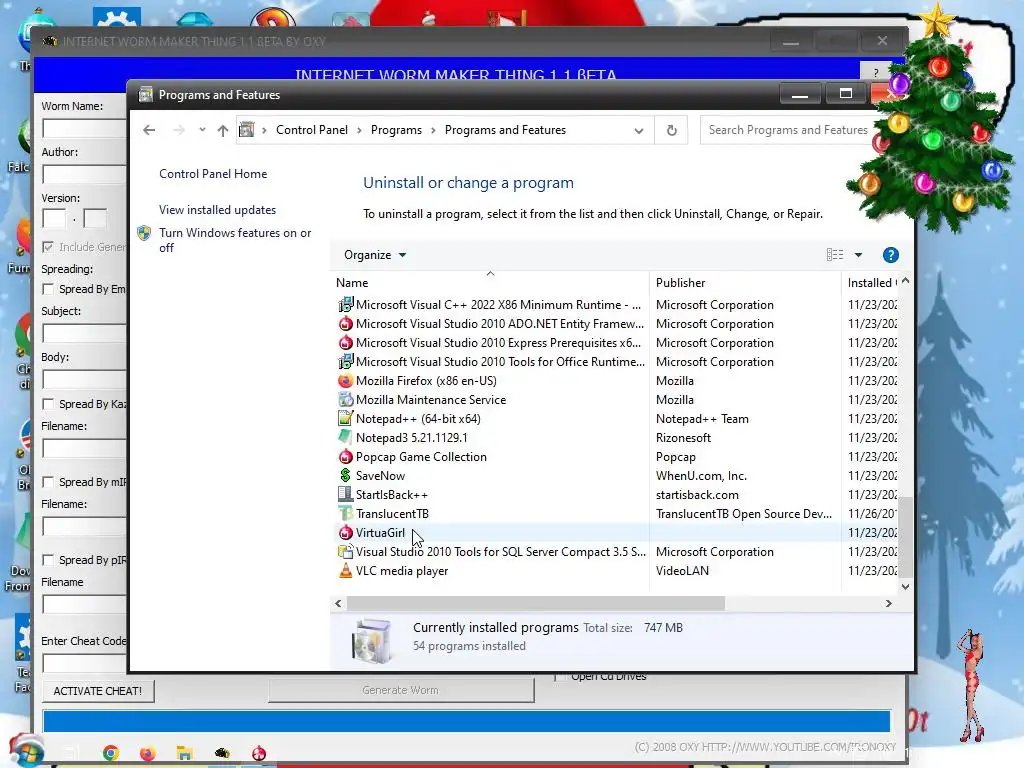1024x768 pixels.
Task: Toggle Spread By Email checkbox in worm maker
Action: 48,289
